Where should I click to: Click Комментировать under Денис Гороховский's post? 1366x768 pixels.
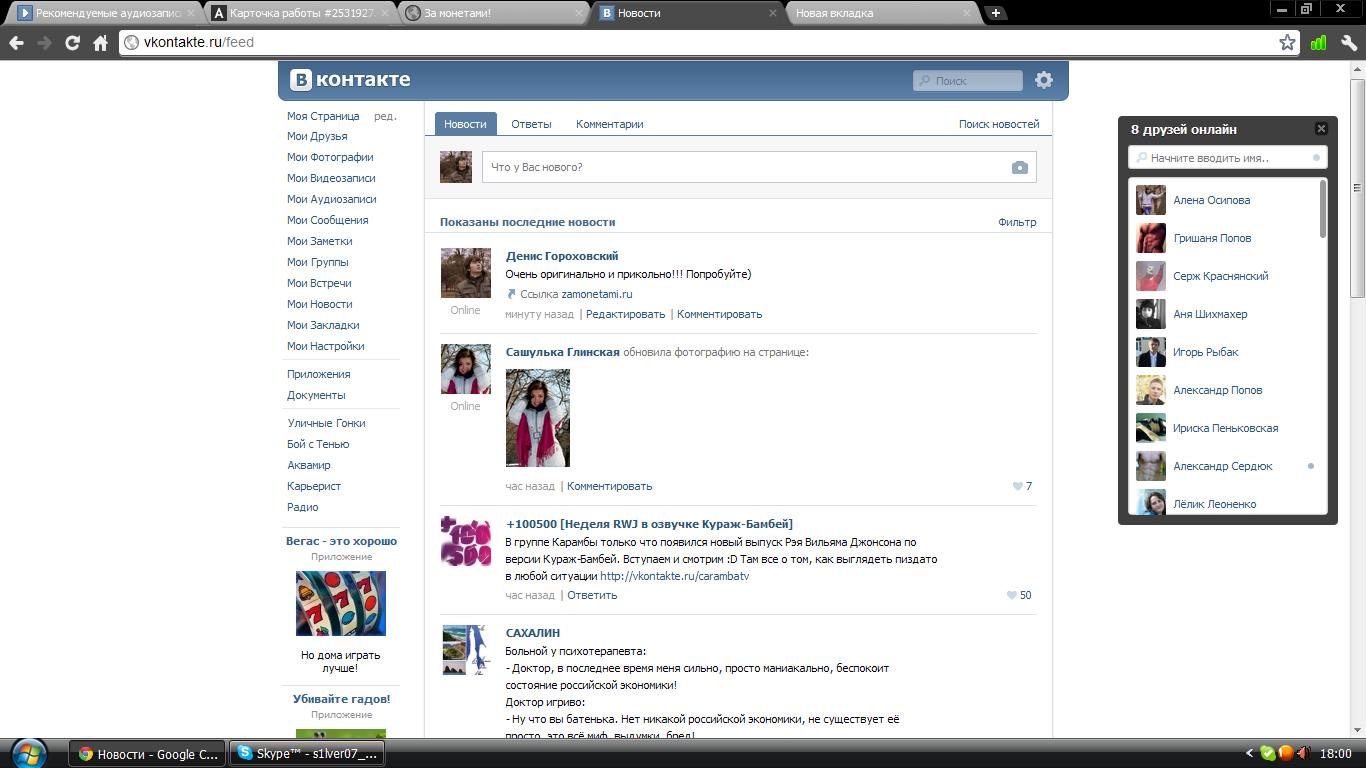[719, 314]
